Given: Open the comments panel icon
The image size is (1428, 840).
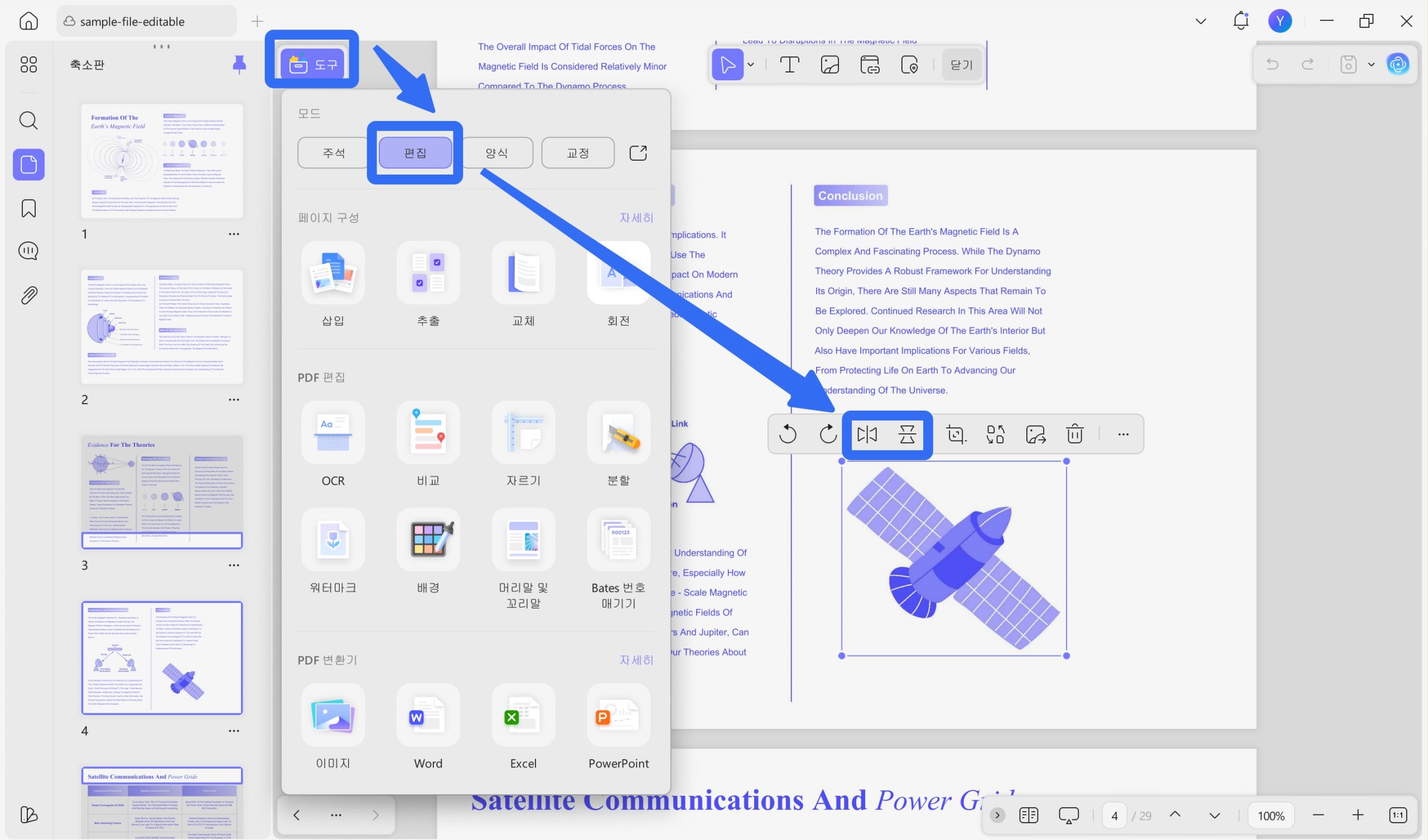Looking at the screenshot, I should pyautogui.click(x=28, y=251).
